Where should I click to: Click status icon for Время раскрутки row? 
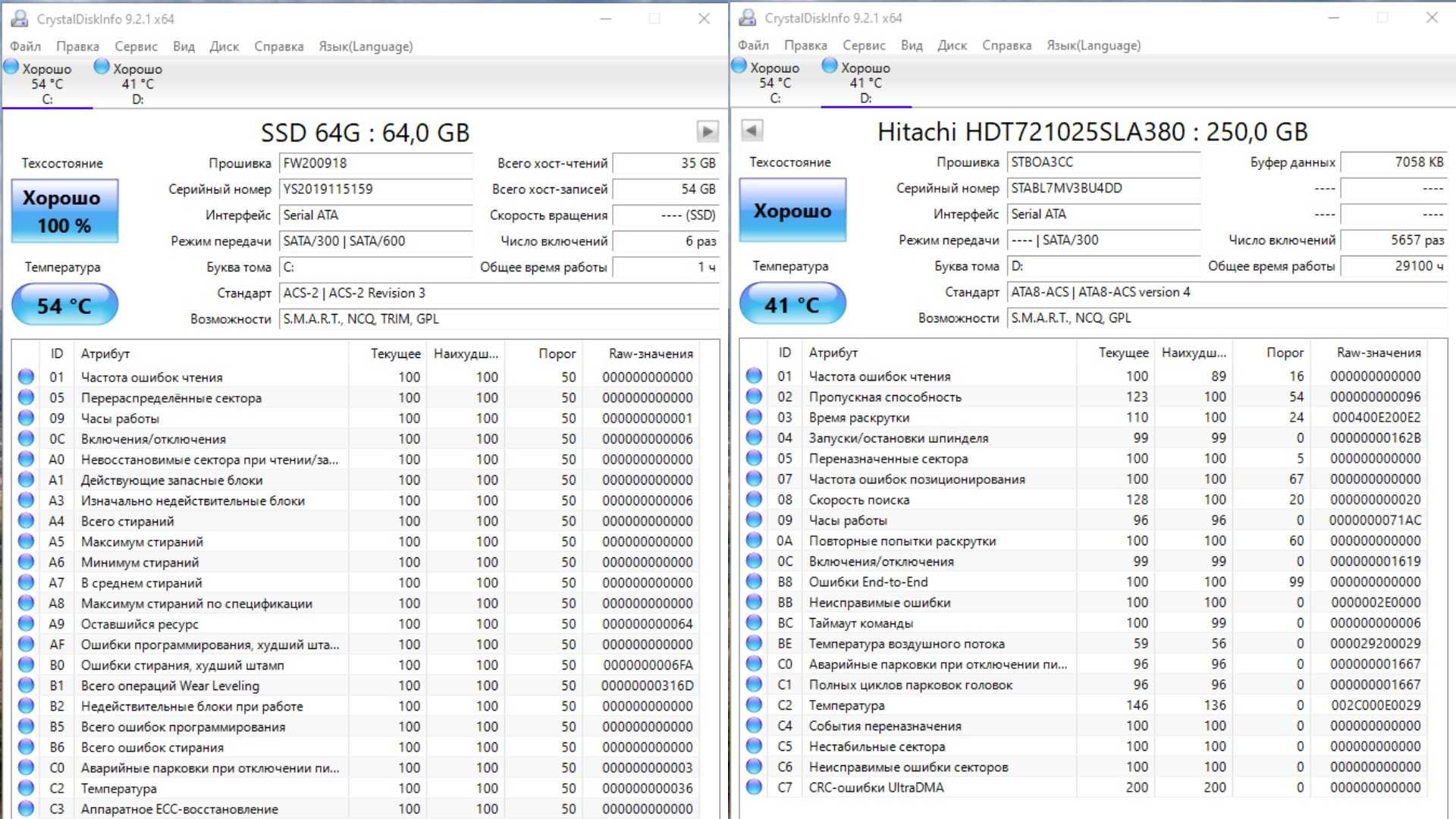(754, 417)
